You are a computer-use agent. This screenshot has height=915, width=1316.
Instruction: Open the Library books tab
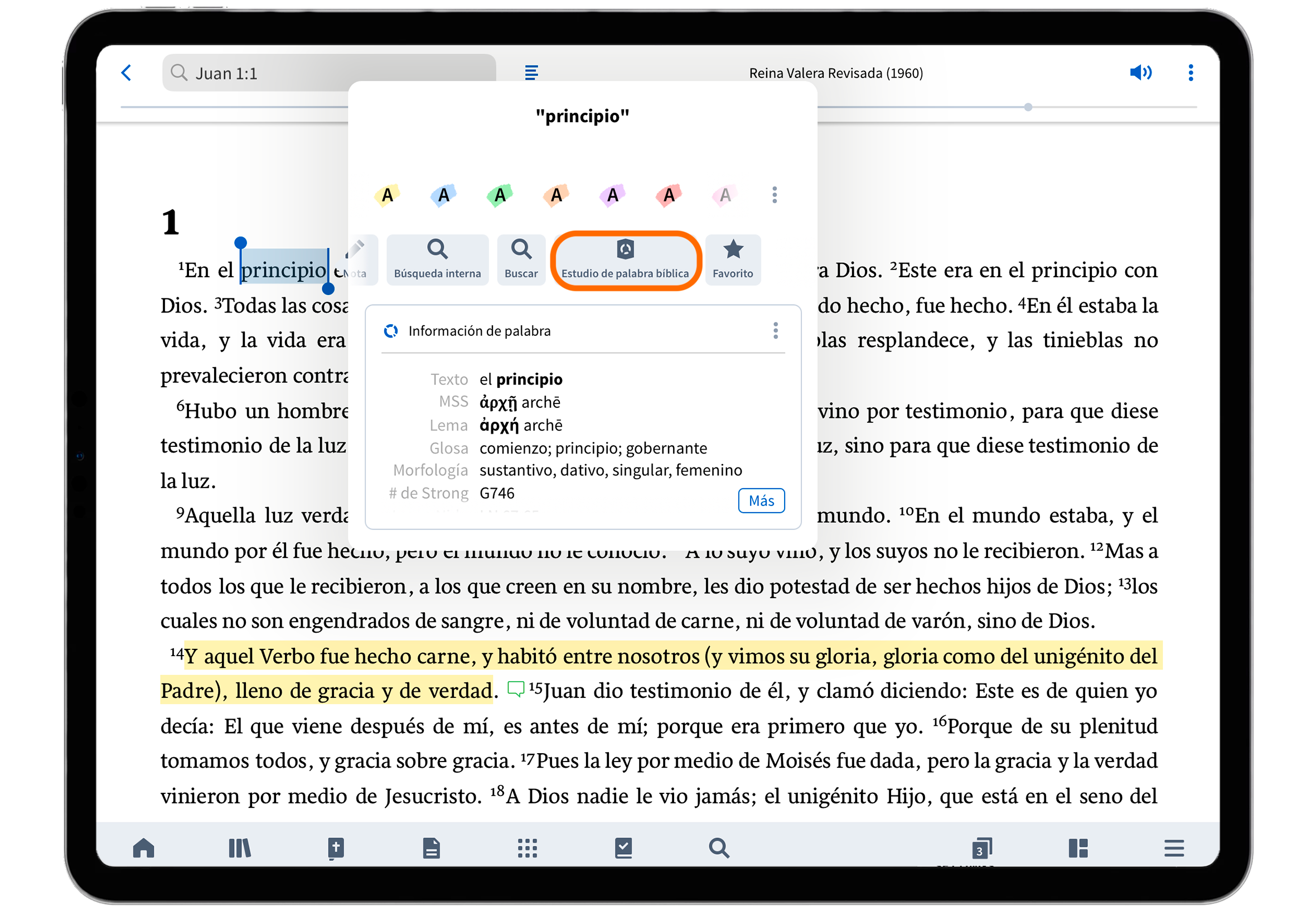coord(239,848)
